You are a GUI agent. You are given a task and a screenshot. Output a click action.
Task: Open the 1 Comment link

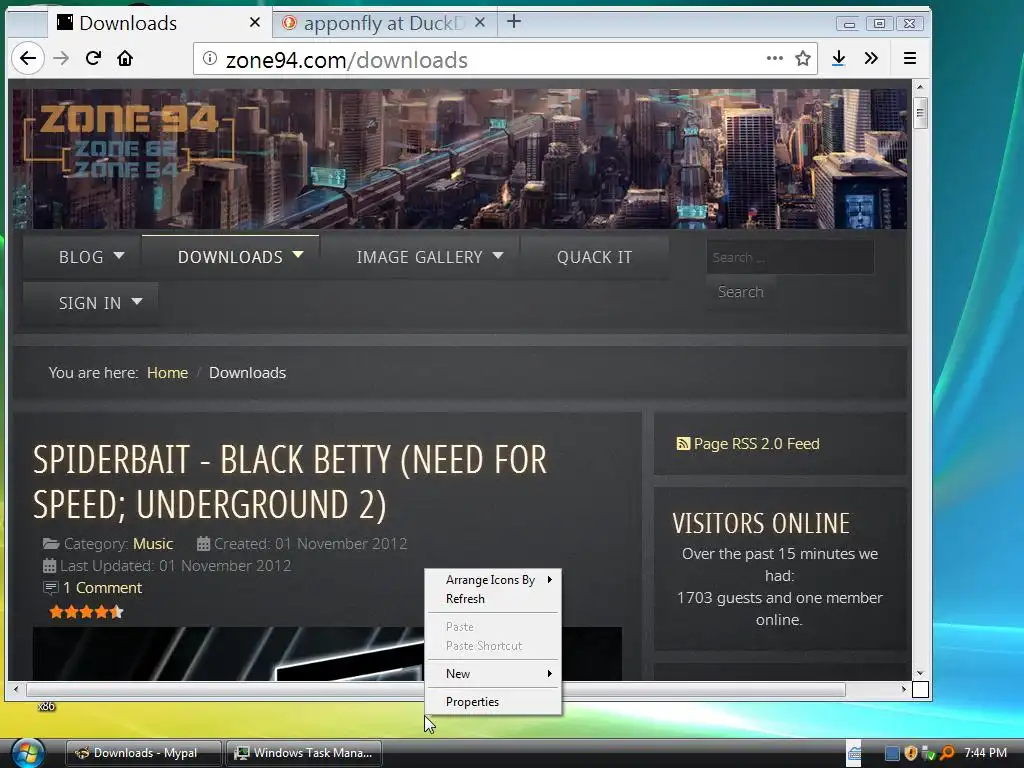[102, 588]
